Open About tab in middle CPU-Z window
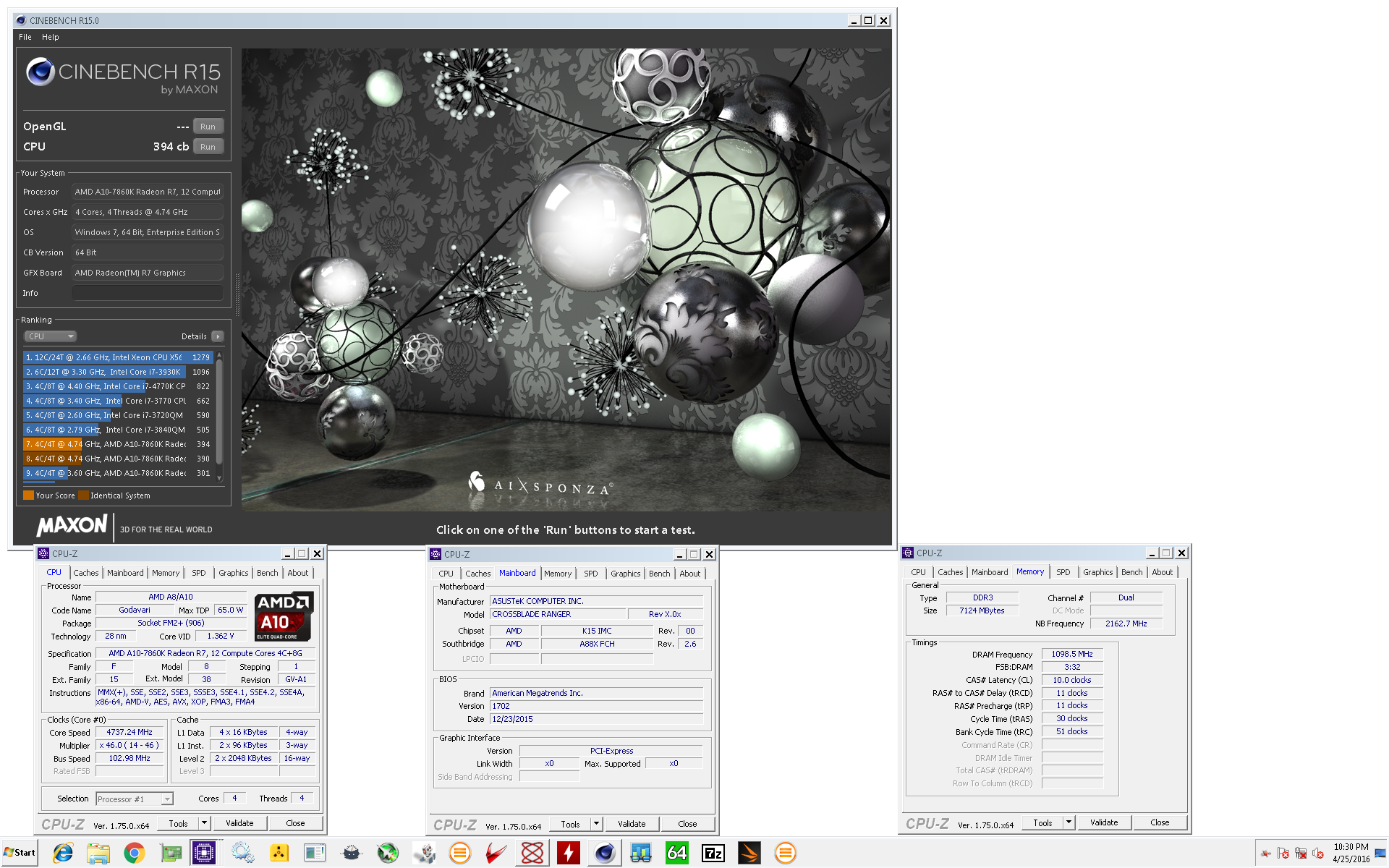Image resolution: width=1389 pixels, height=868 pixels. point(689,574)
